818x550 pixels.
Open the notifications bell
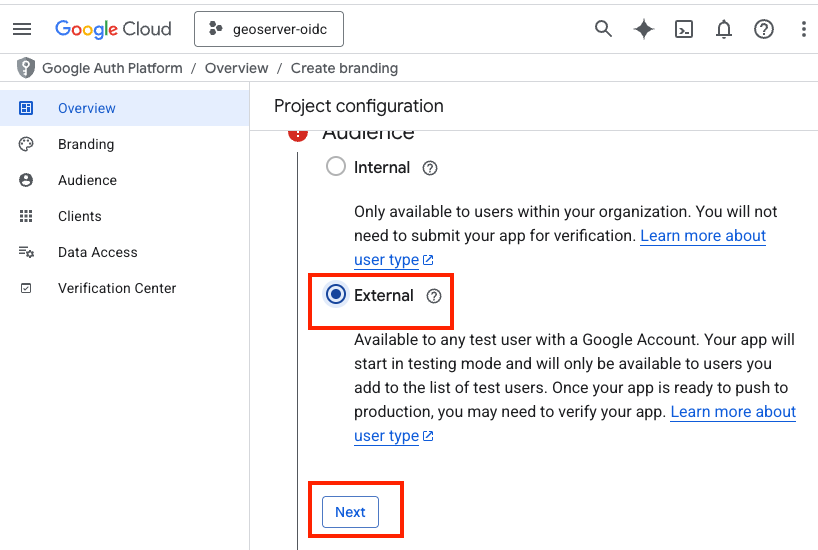[x=724, y=29]
